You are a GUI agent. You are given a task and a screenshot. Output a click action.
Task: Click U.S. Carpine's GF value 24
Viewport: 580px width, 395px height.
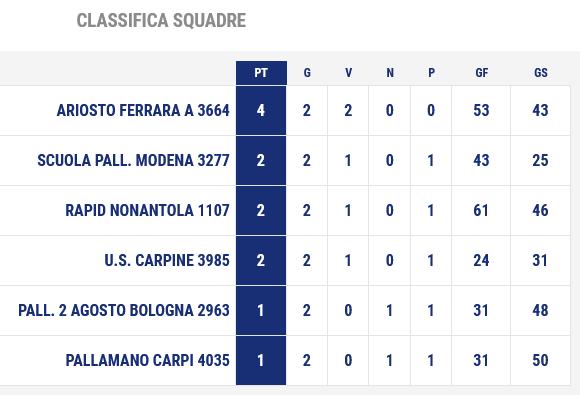[481, 260]
